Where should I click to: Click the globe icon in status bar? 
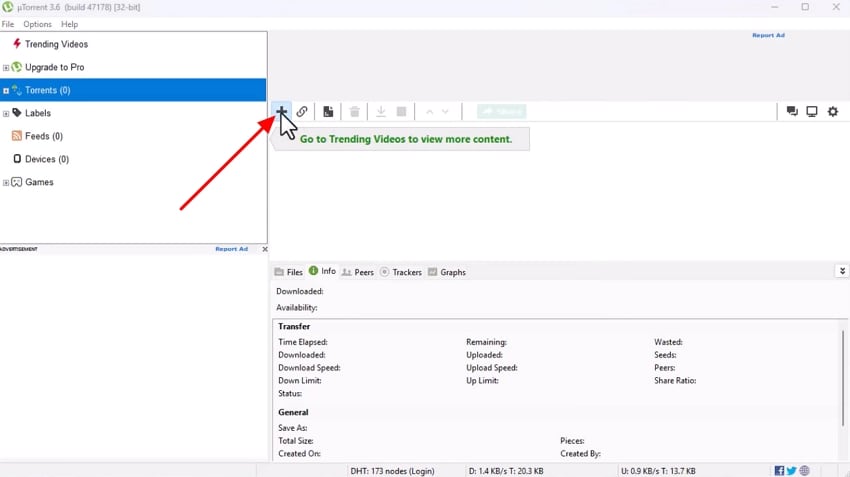[x=804, y=470]
